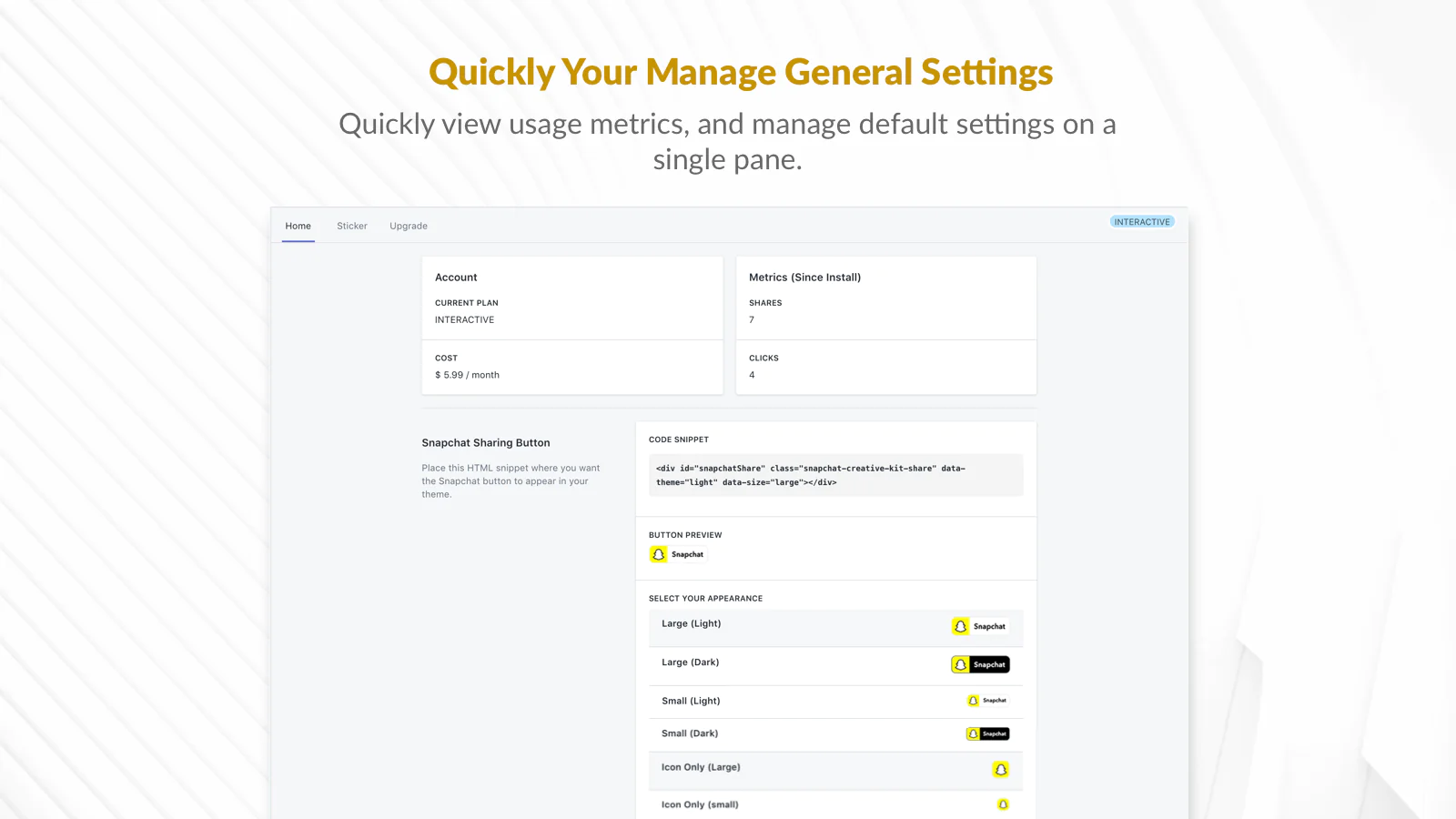Click the small Snapchat ghost icon sample
The width and height of the screenshot is (1456, 819).
[1003, 804]
